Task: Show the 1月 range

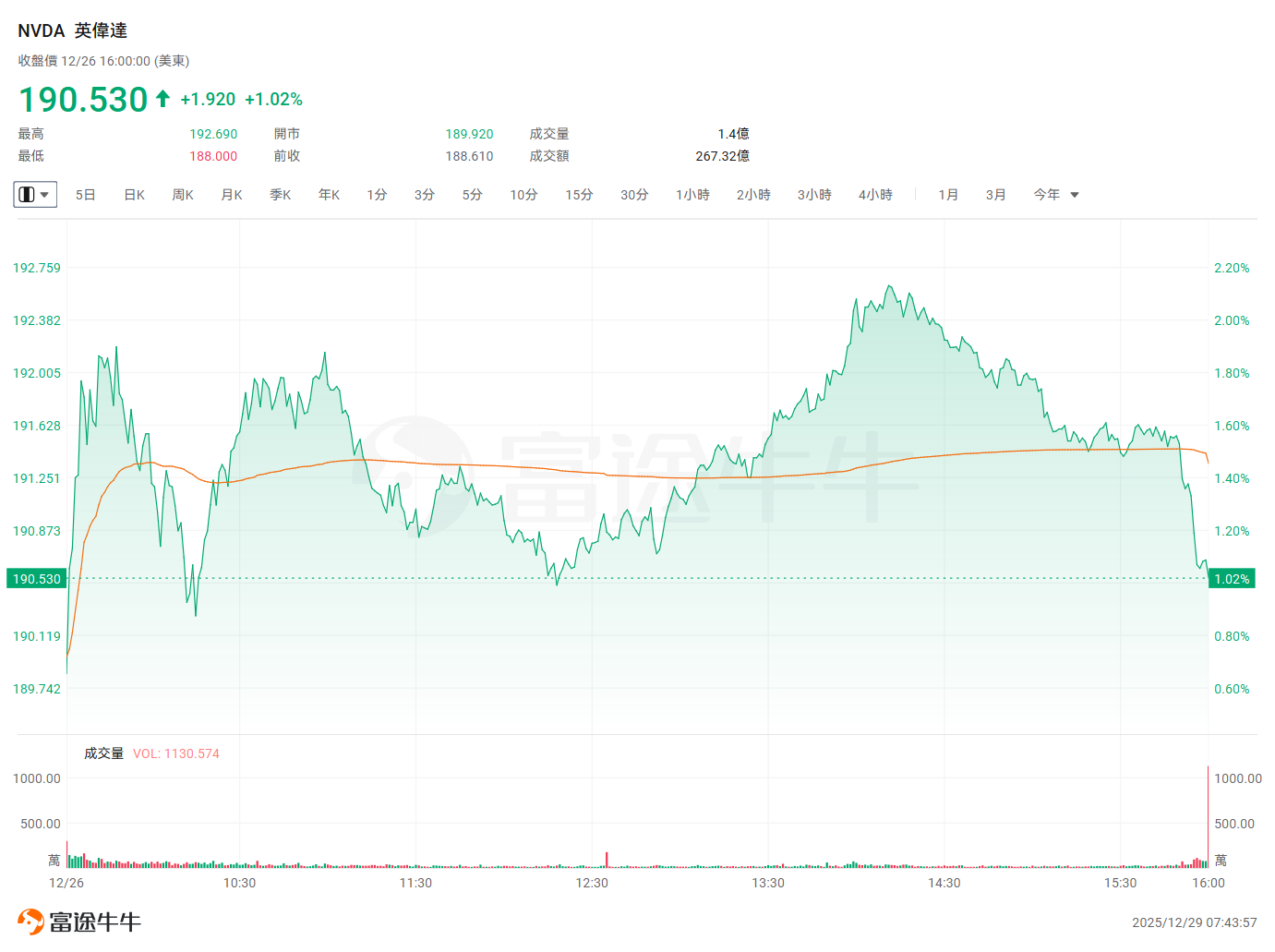Action: click(x=948, y=195)
